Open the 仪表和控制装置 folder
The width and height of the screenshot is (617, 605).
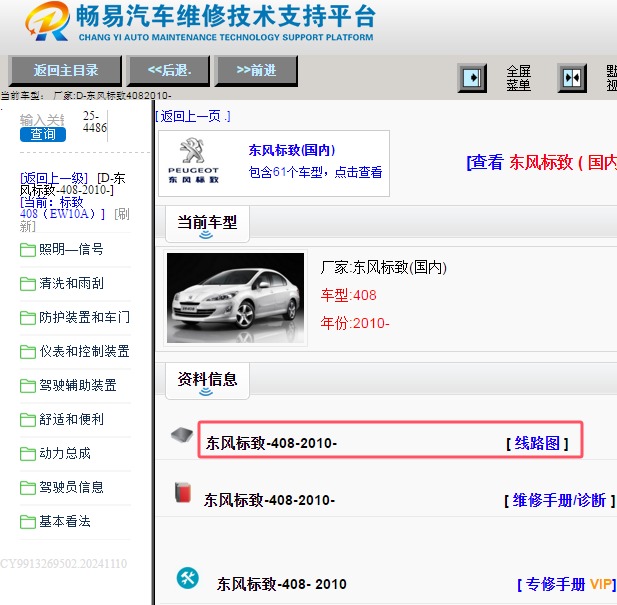(x=75, y=351)
